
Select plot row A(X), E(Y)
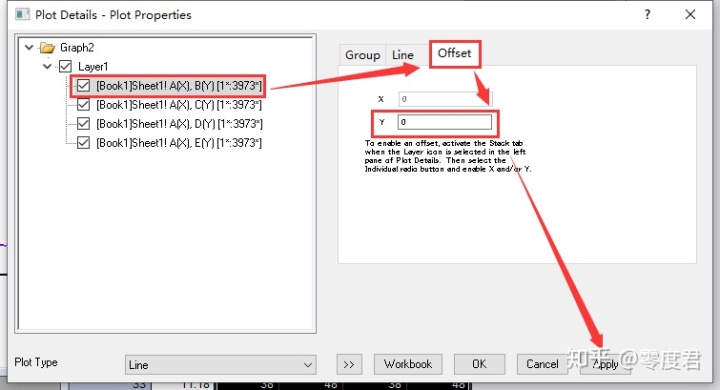point(179,143)
